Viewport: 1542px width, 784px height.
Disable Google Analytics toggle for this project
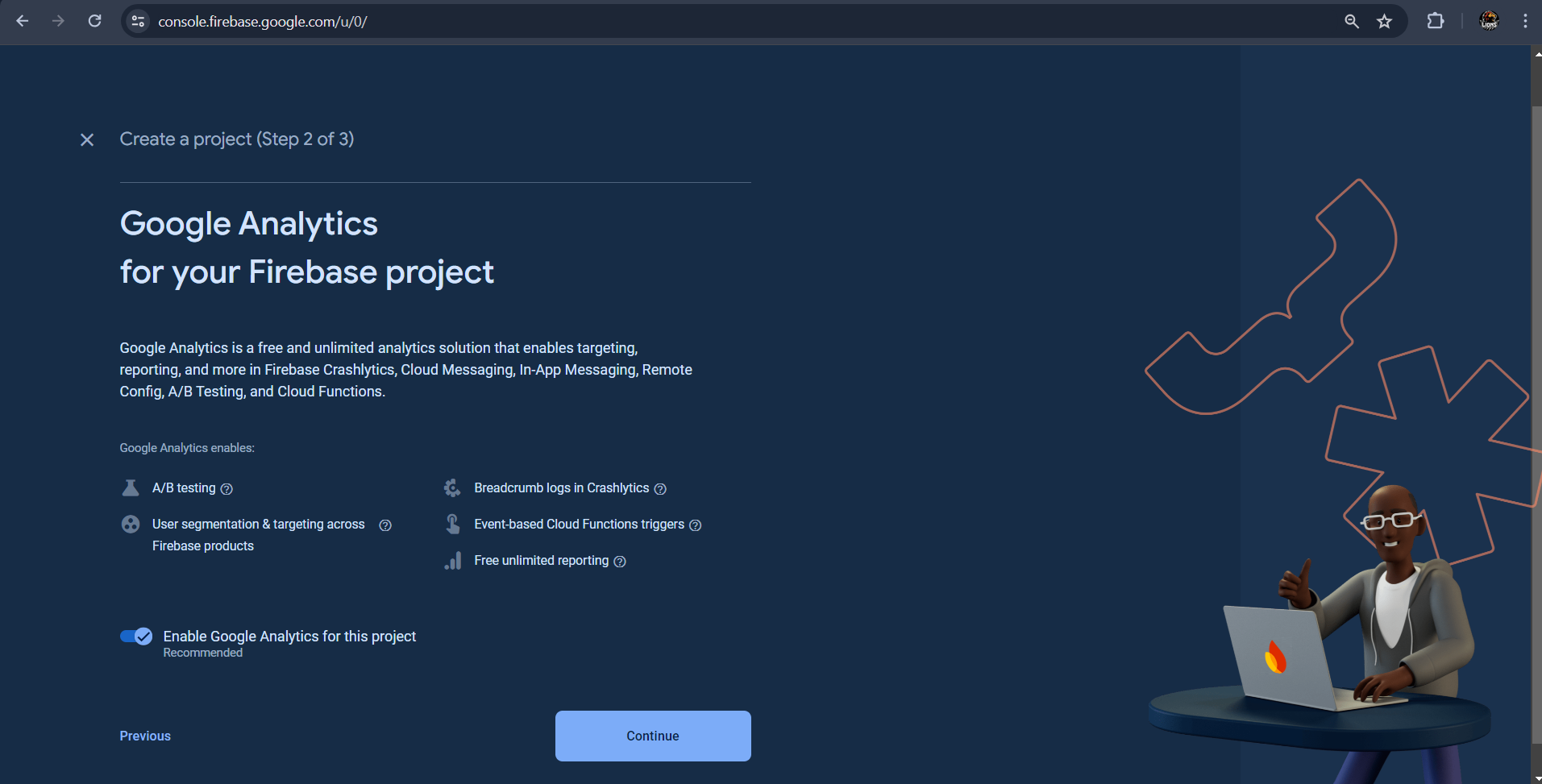click(136, 637)
